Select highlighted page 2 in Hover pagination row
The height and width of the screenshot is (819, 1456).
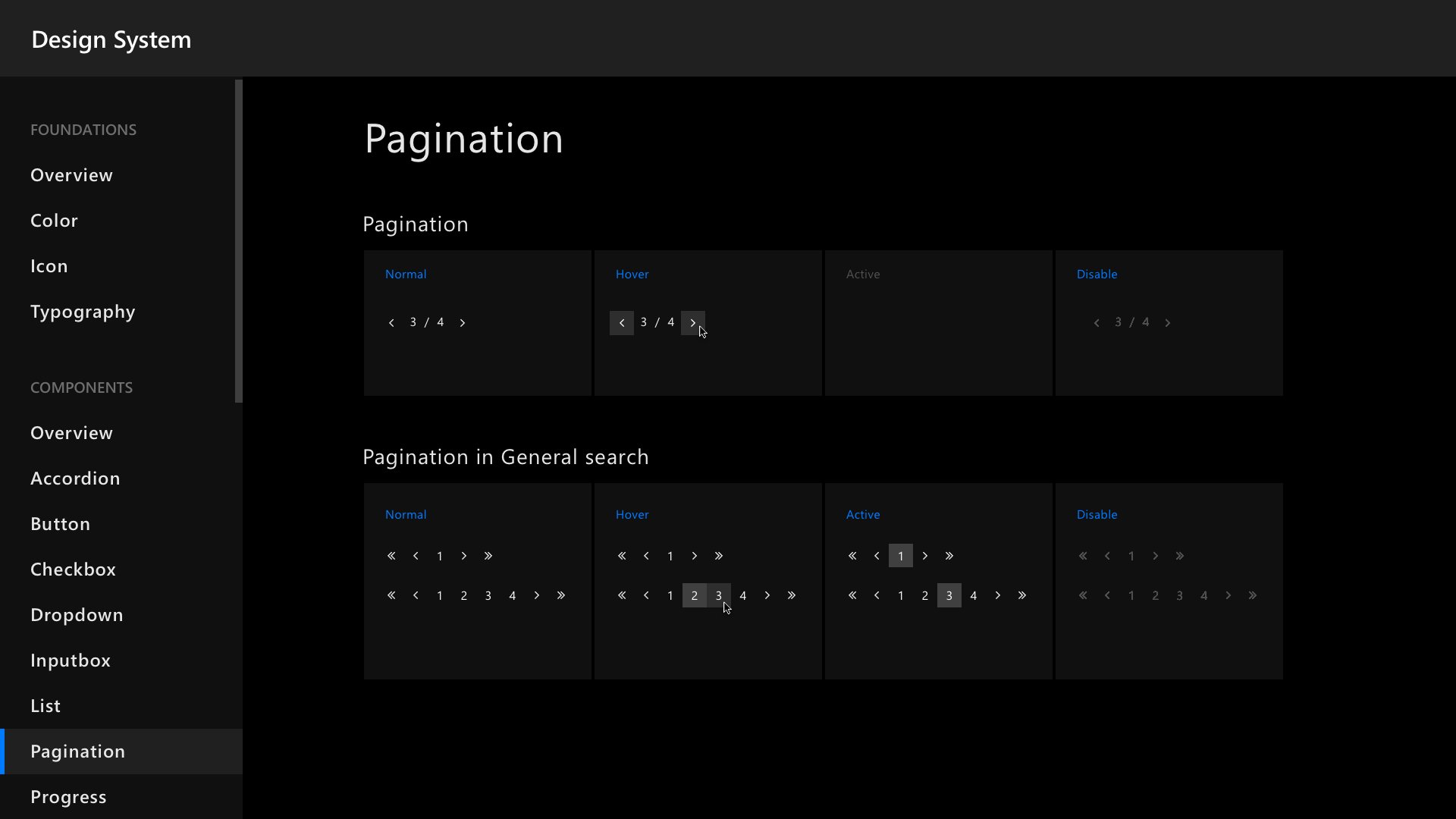pos(695,596)
